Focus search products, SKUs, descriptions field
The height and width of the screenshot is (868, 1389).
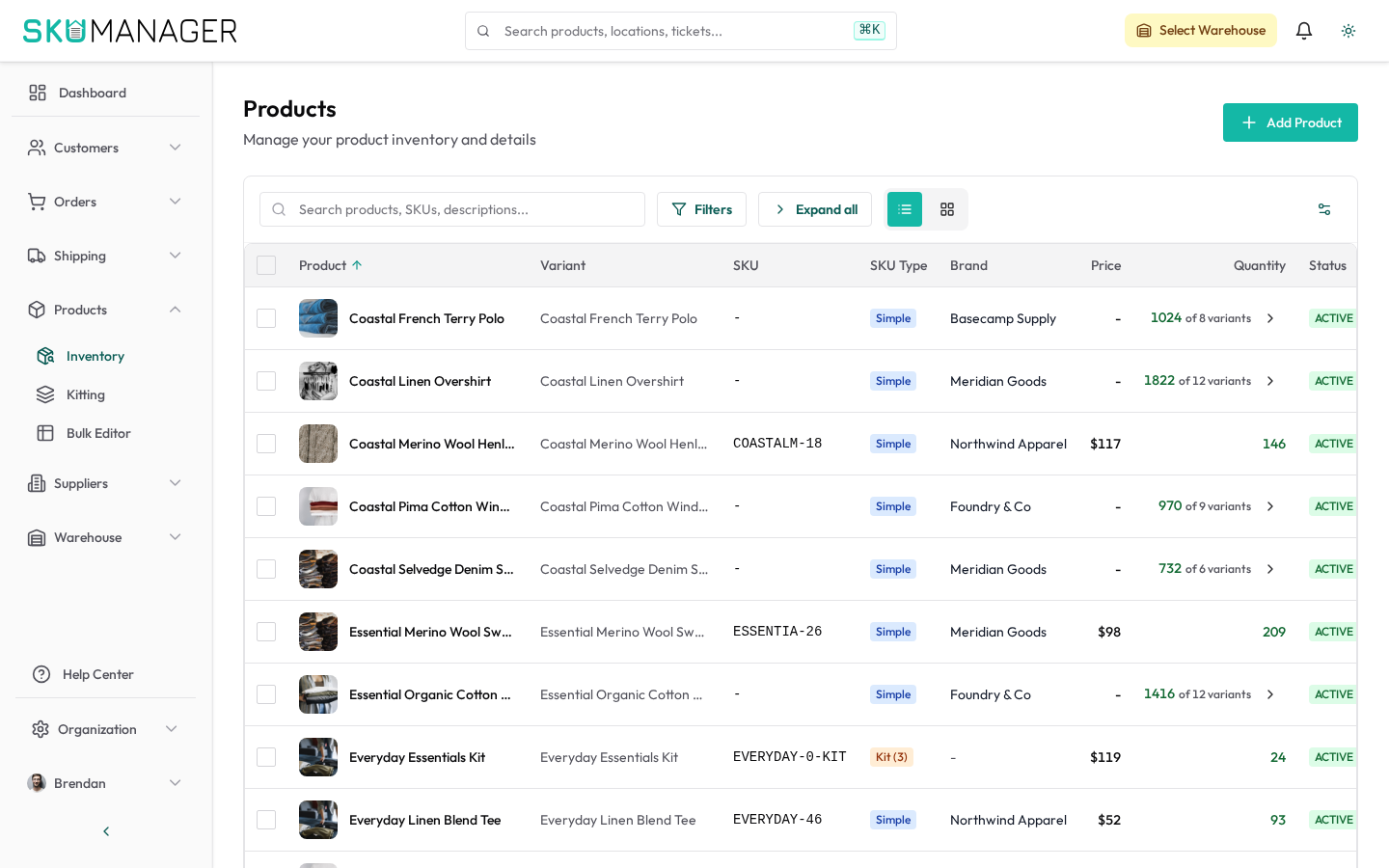coord(452,209)
